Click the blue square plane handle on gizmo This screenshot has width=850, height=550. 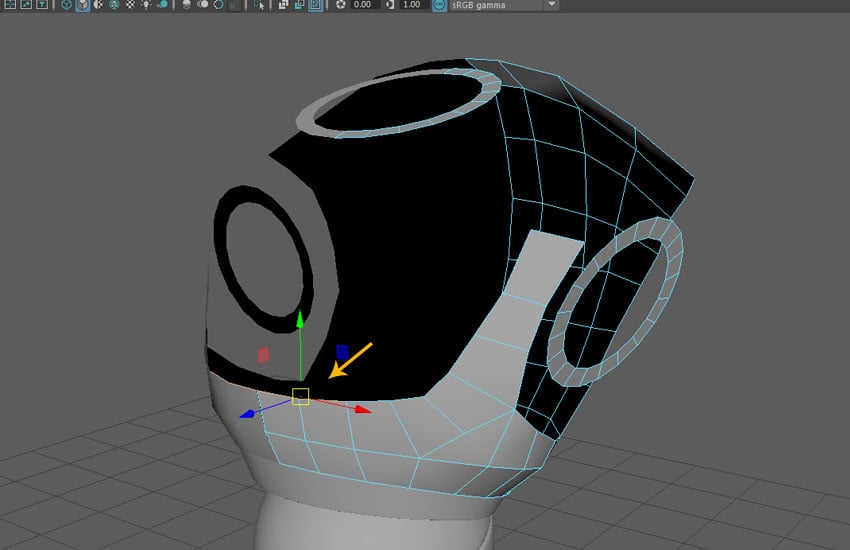pos(342,351)
